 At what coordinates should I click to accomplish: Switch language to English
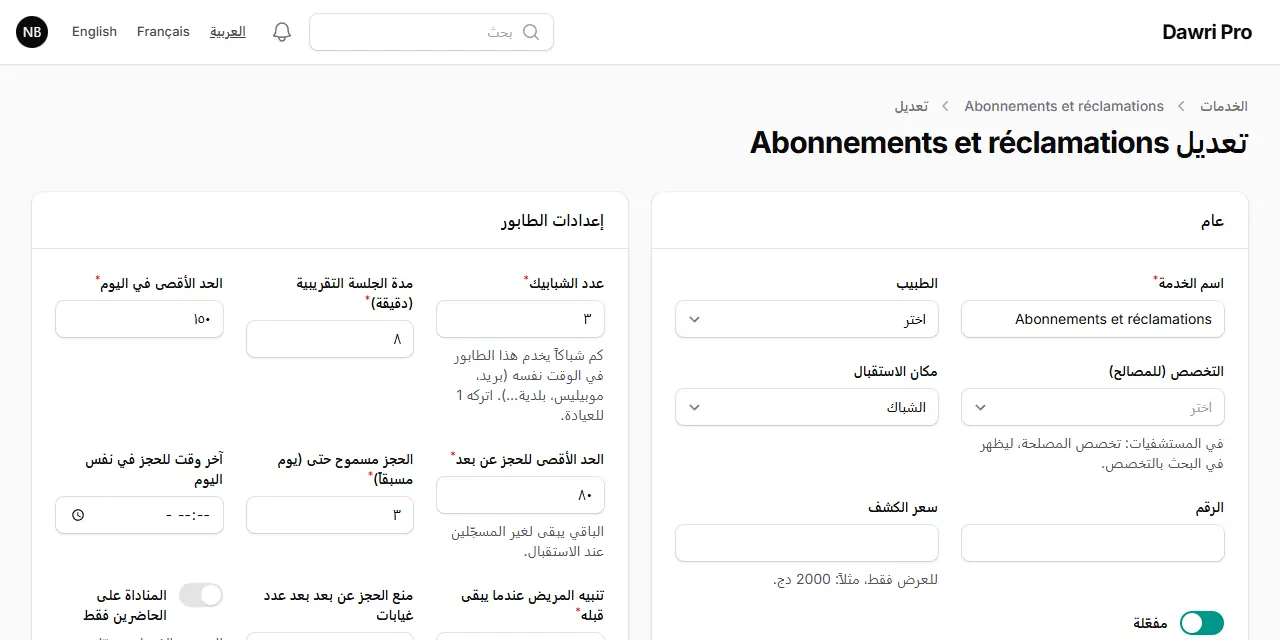click(x=94, y=32)
